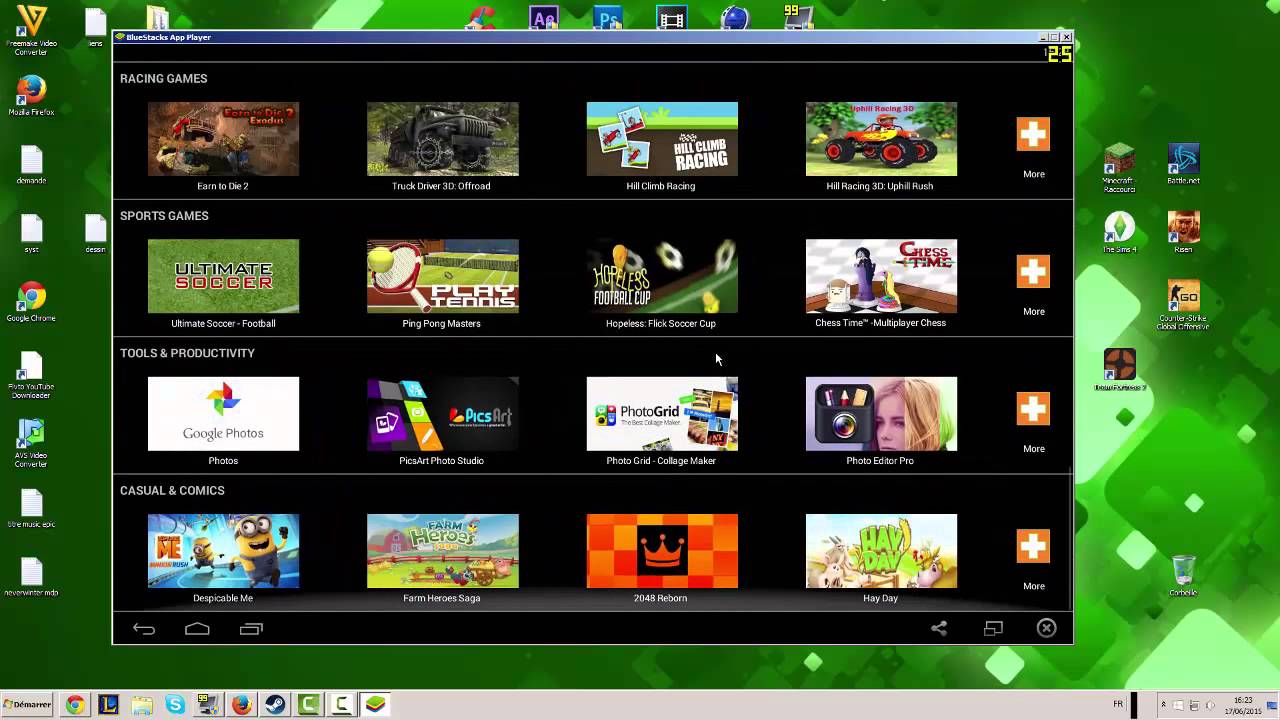Click the FR language indicator in tray

1118,704
